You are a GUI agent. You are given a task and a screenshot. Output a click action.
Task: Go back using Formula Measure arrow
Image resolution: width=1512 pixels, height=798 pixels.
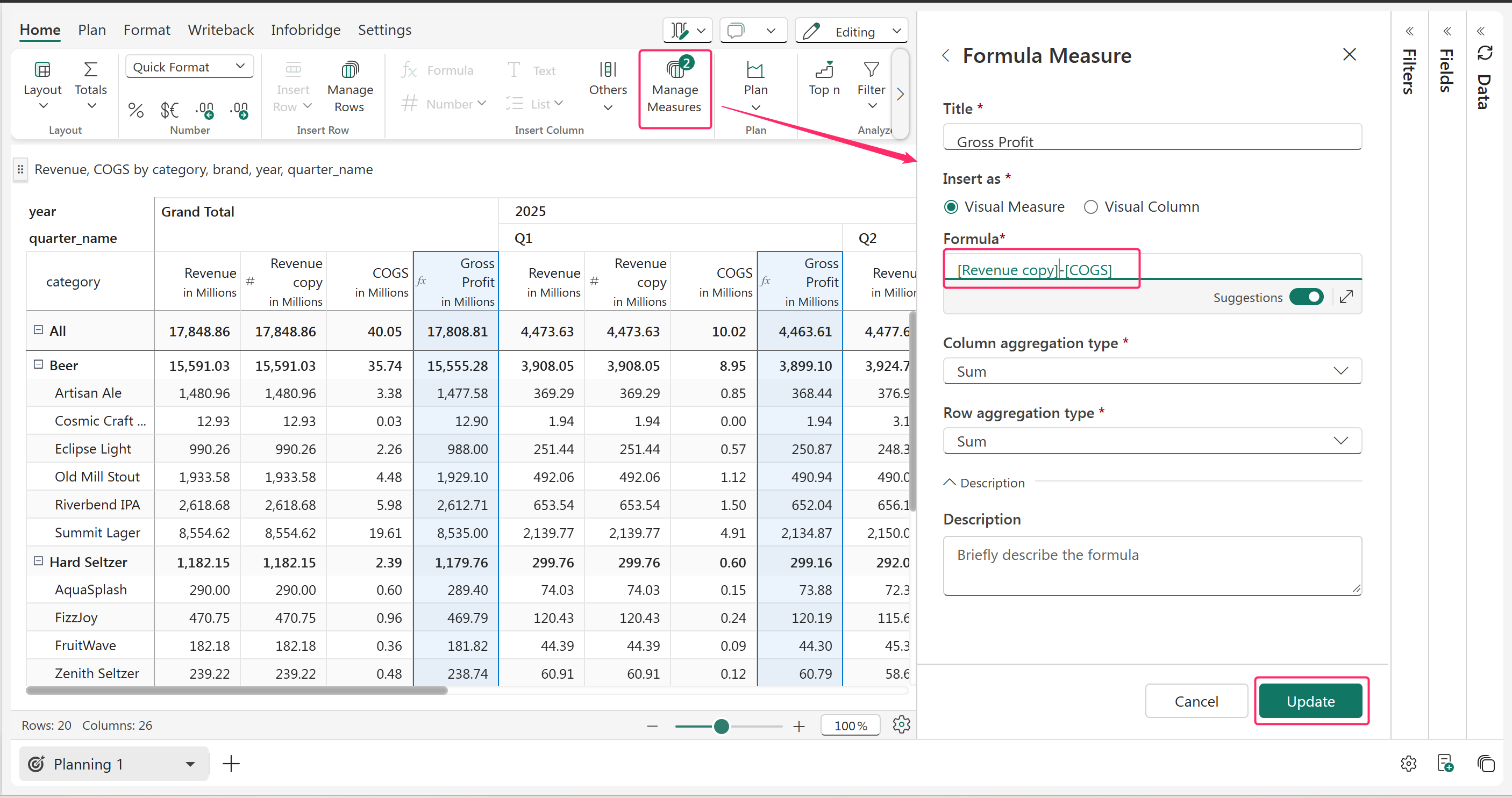pyautogui.click(x=946, y=56)
